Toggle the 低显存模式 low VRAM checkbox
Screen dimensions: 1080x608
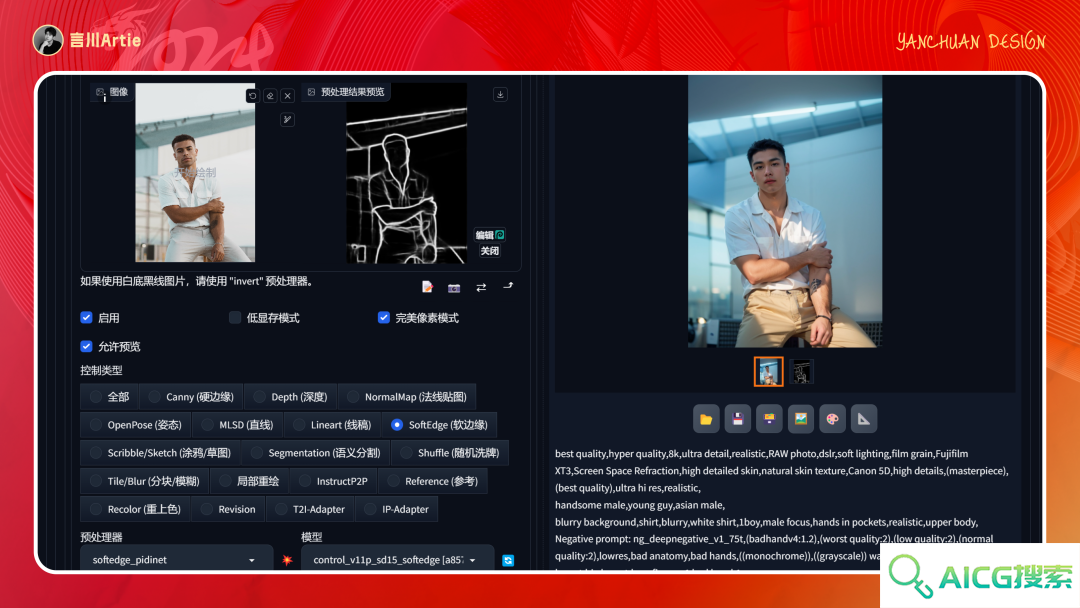click(x=235, y=317)
